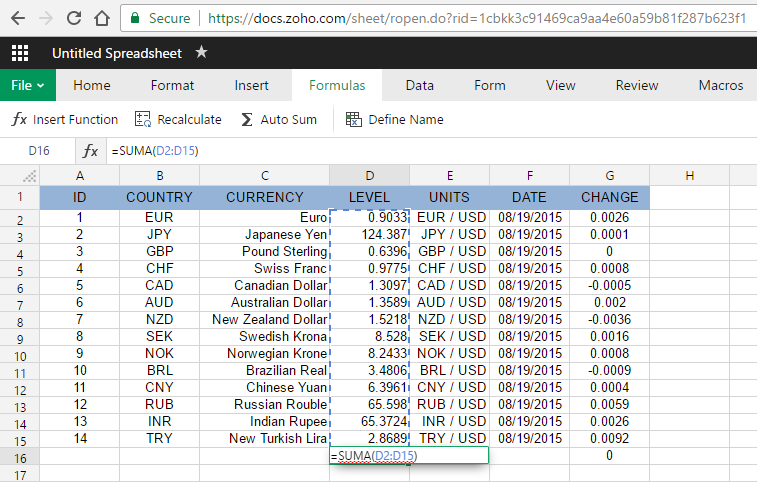Viewport: 757px width, 482px height.
Task: Click the LEVEL header cell
Action: [x=369, y=197]
